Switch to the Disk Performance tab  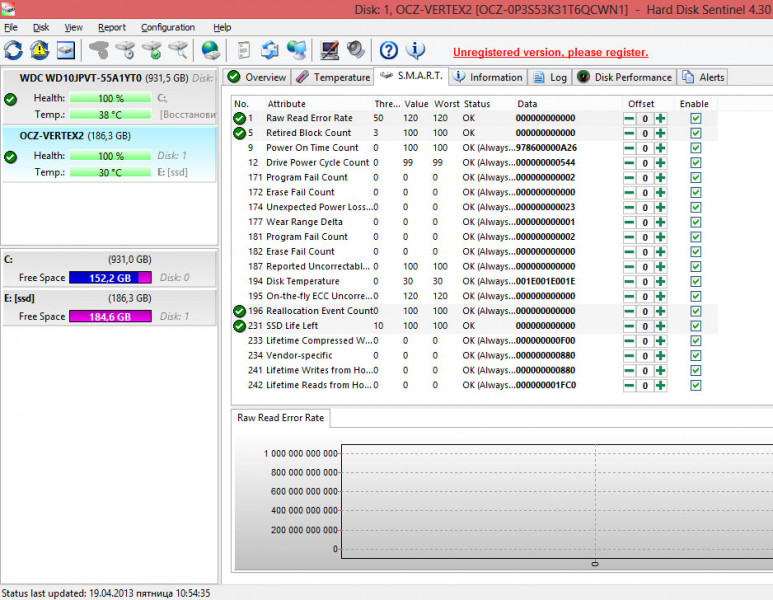[x=624, y=77]
